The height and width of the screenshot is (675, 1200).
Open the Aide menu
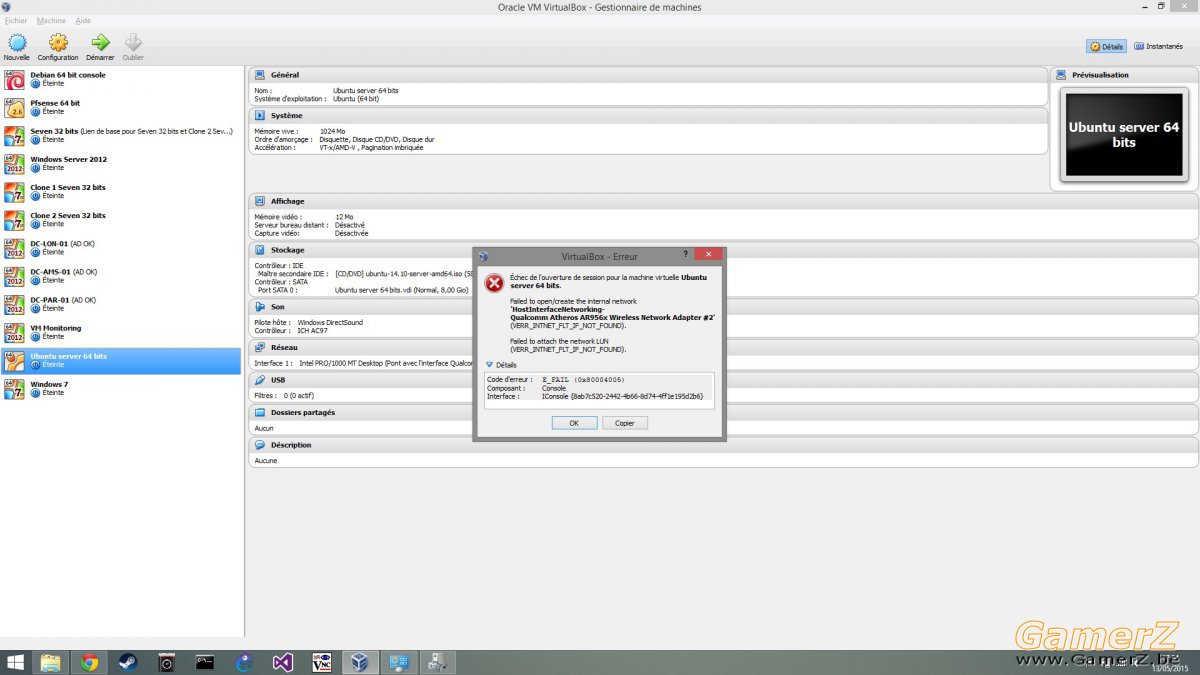click(83, 20)
